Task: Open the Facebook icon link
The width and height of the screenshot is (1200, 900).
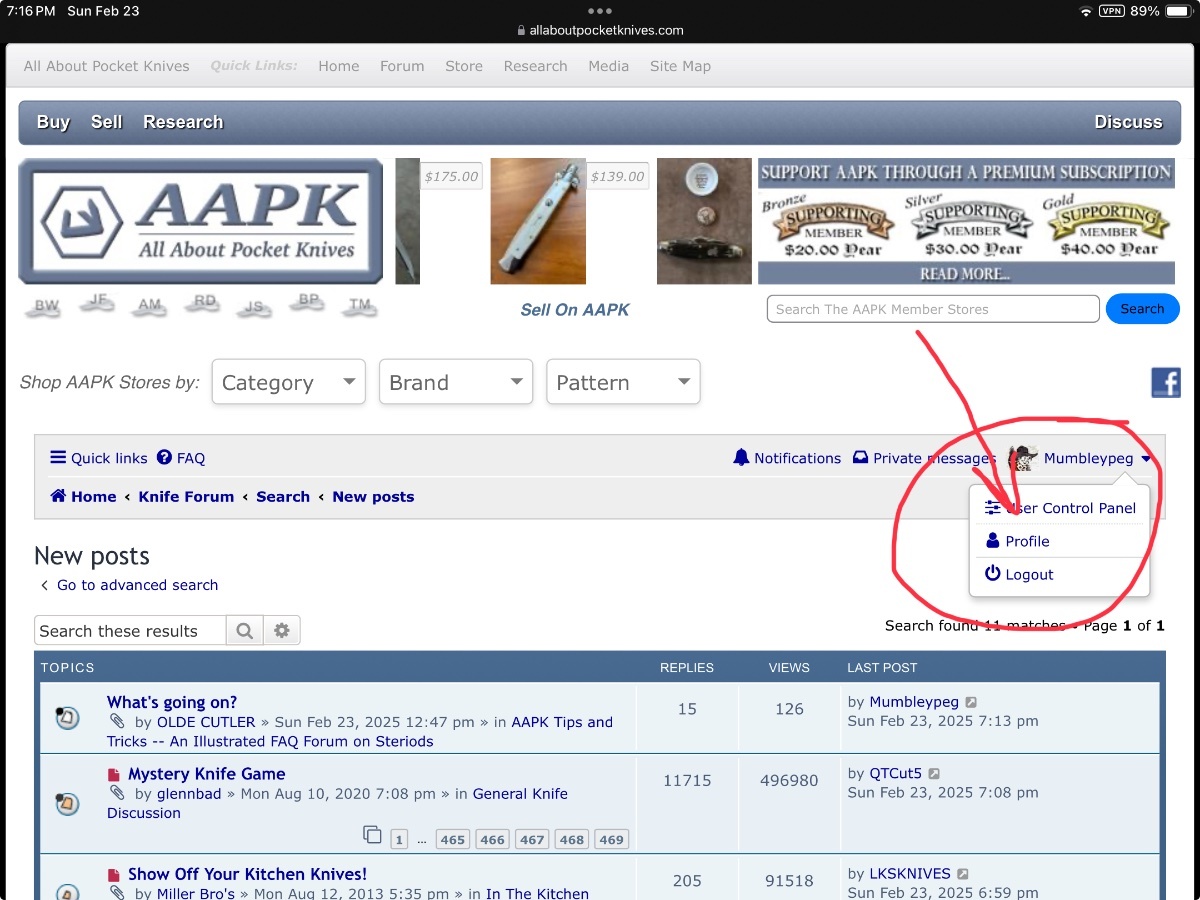Action: click(x=1166, y=382)
